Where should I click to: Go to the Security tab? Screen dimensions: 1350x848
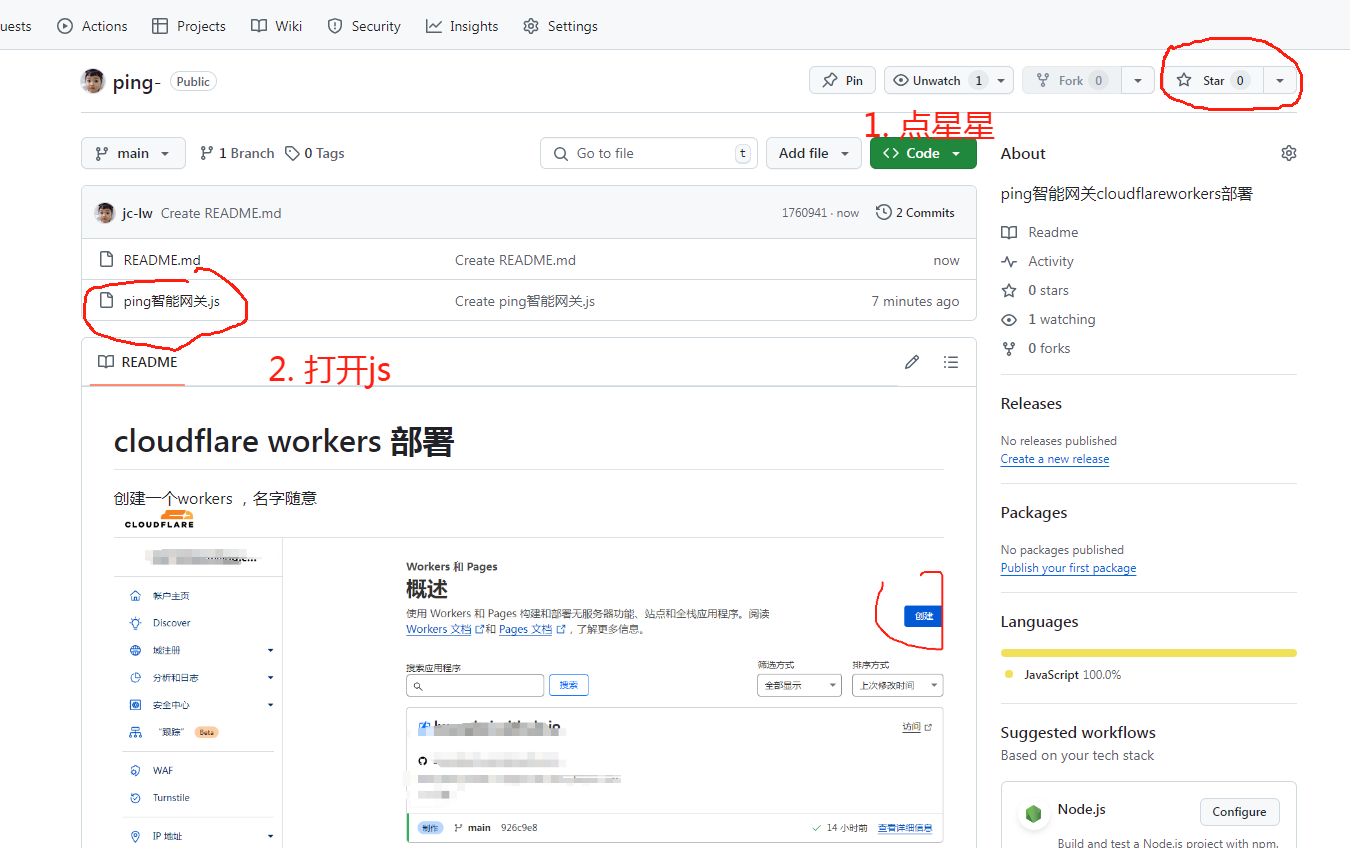pos(364,26)
